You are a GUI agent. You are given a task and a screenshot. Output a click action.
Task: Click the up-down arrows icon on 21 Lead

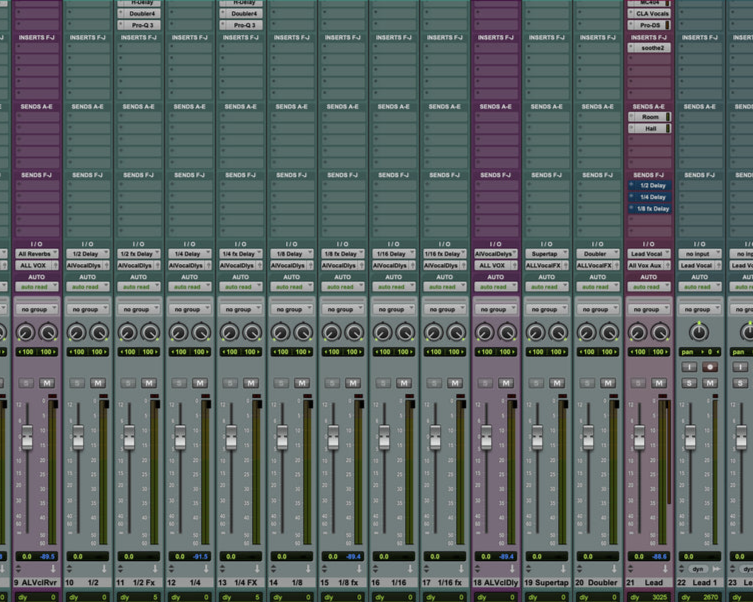point(630,569)
